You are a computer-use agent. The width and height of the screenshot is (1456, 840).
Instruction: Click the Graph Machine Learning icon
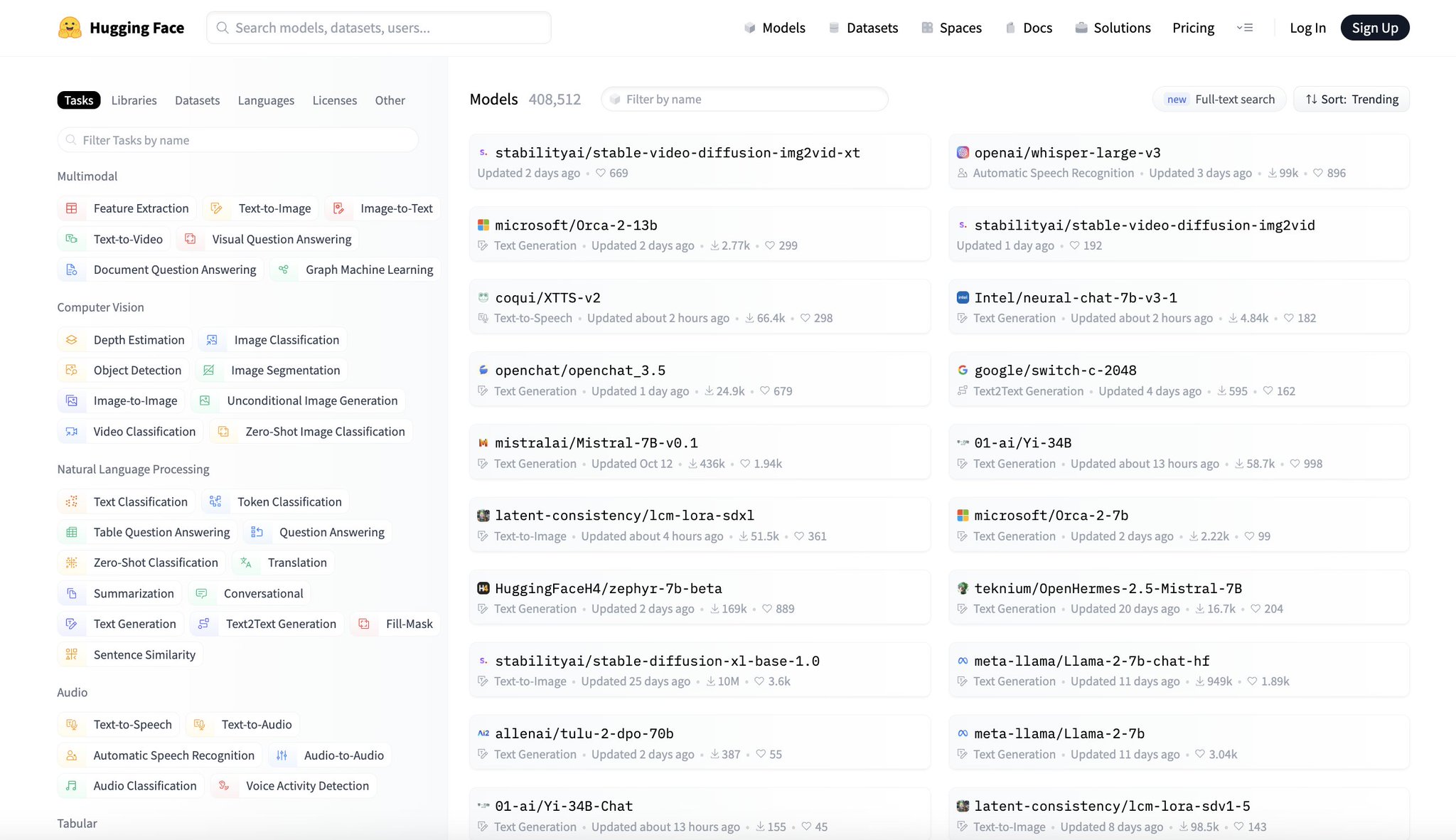coord(284,270)
